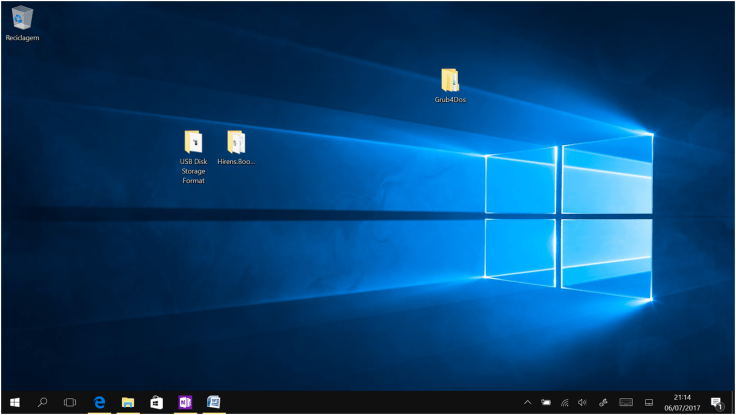Click the pen/link tray icon next to volume
Viewport: 736px width, 415px height.
coord(603,403)
